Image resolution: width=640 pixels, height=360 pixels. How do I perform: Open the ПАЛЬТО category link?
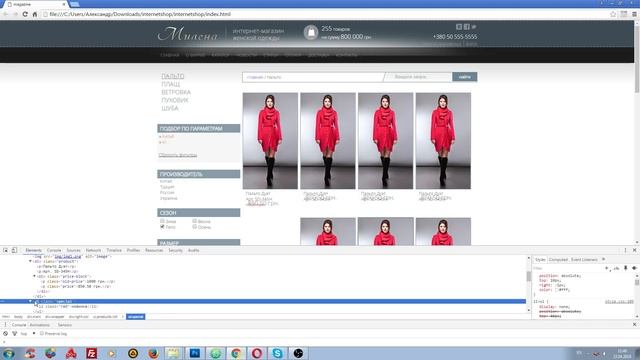(x=173, y=76)
